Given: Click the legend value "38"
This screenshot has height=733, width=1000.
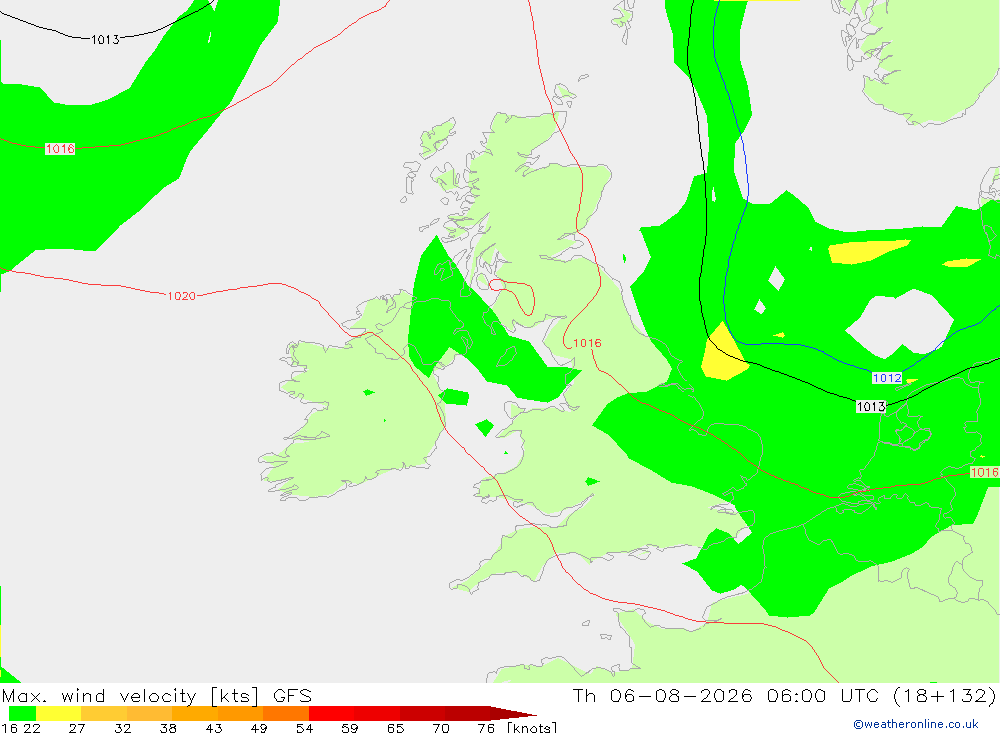Looking at the screenshot, I should (x=168, y=728).
